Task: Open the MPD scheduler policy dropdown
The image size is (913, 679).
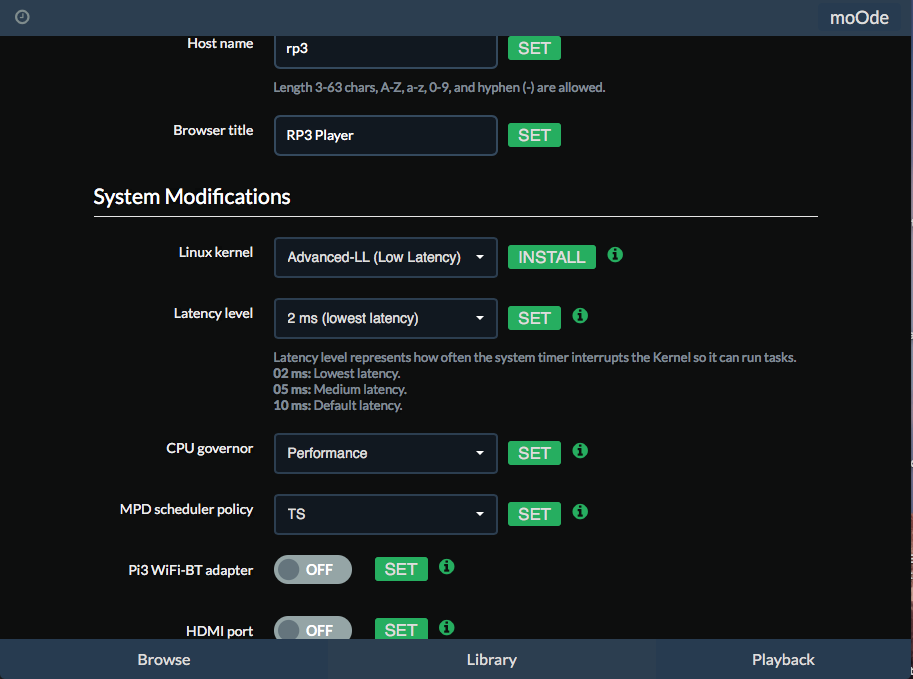Action: (385, 514)
